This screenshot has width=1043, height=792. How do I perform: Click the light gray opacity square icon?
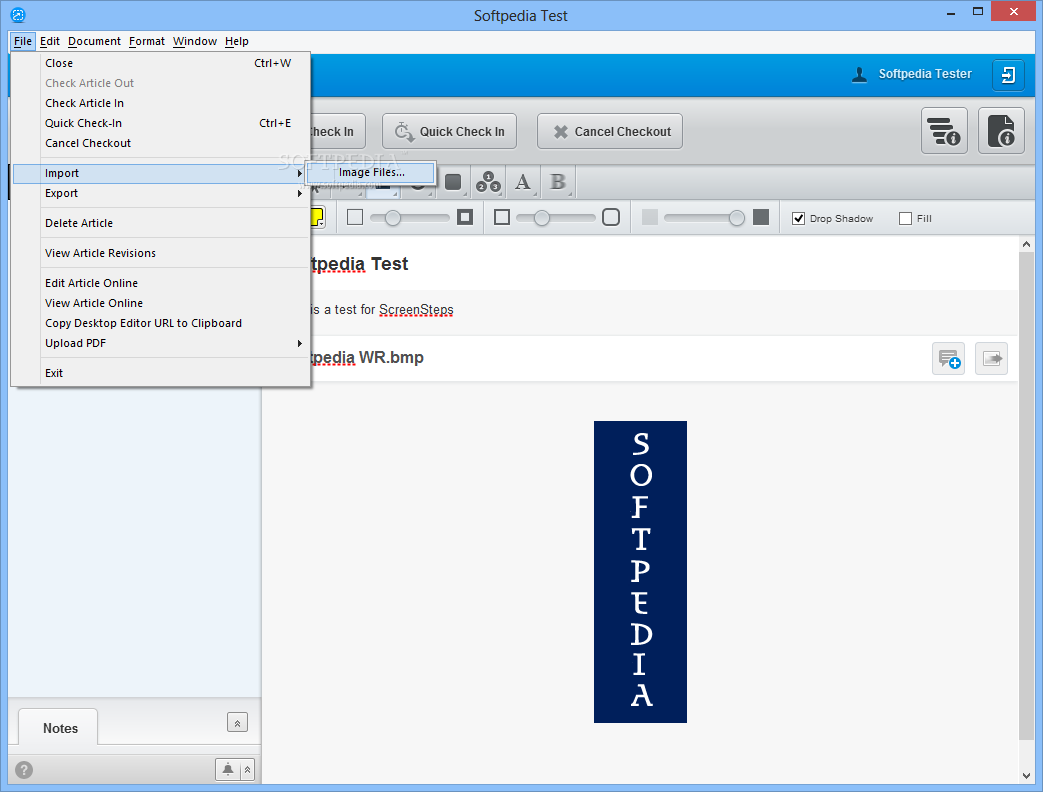[x=650, y=217]
